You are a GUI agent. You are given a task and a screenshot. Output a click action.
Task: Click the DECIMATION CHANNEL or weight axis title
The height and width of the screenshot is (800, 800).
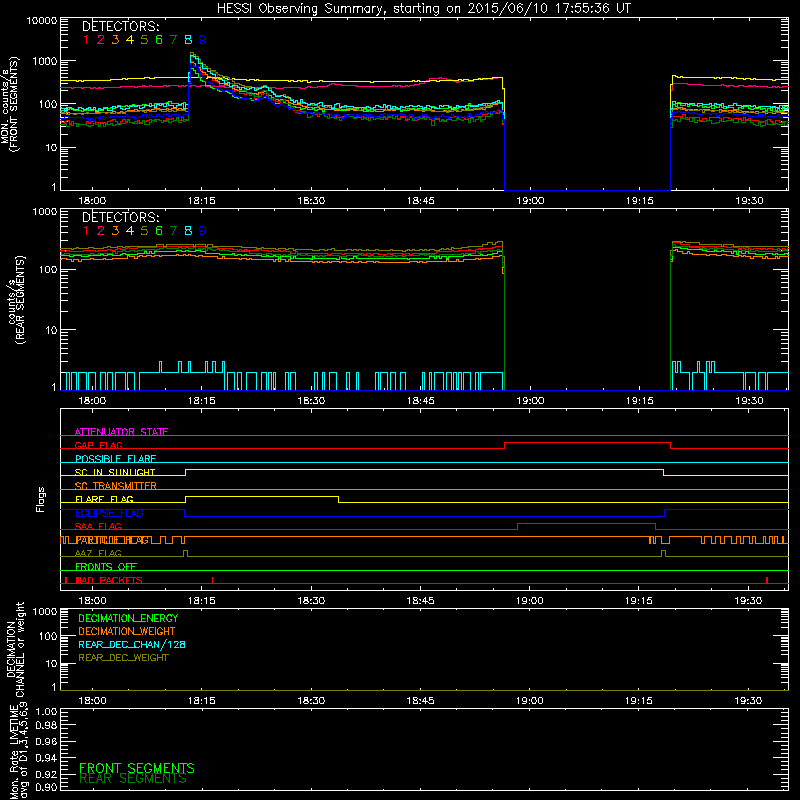[15, 649]
